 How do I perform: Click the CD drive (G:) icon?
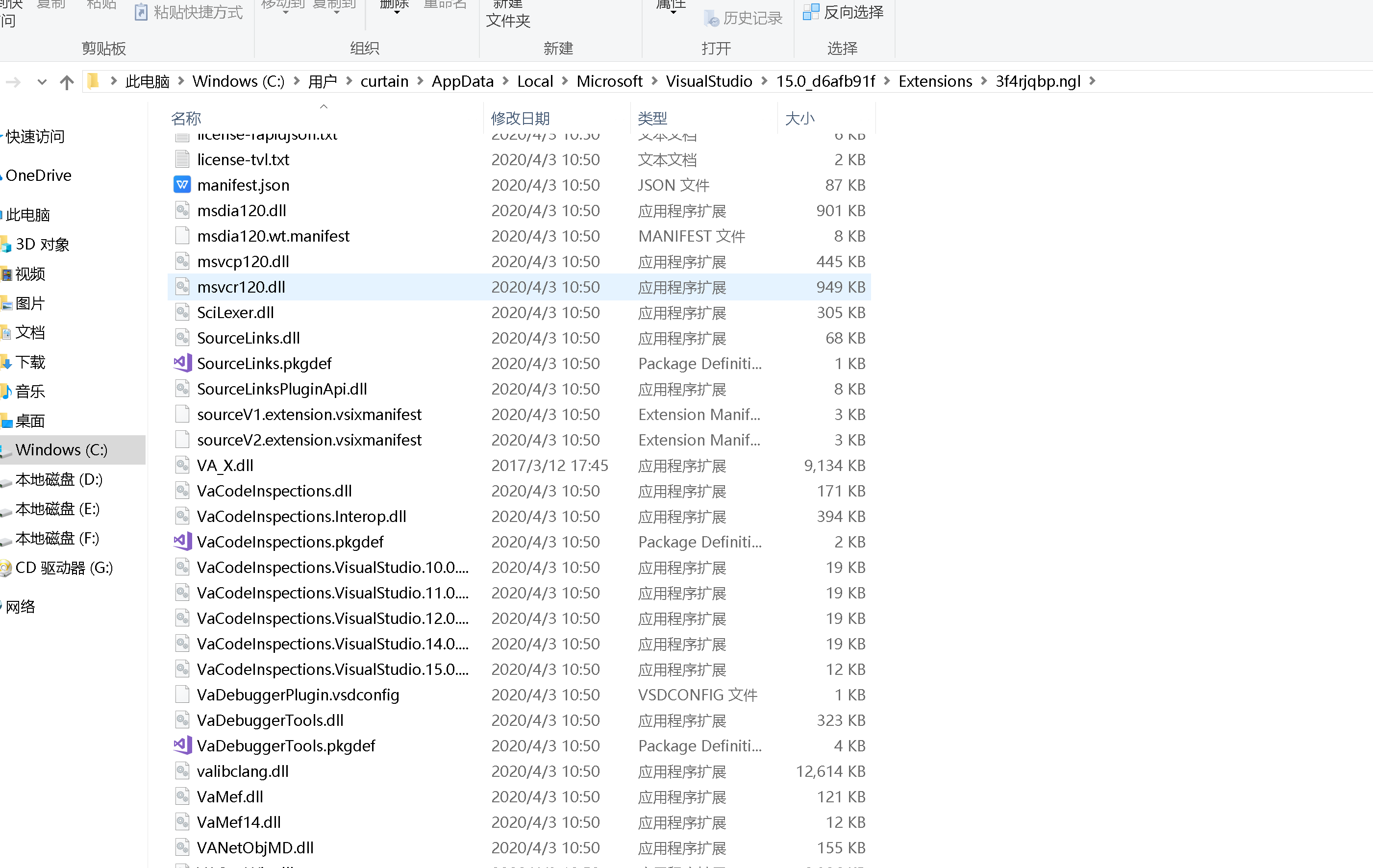(x=6, y=568)
